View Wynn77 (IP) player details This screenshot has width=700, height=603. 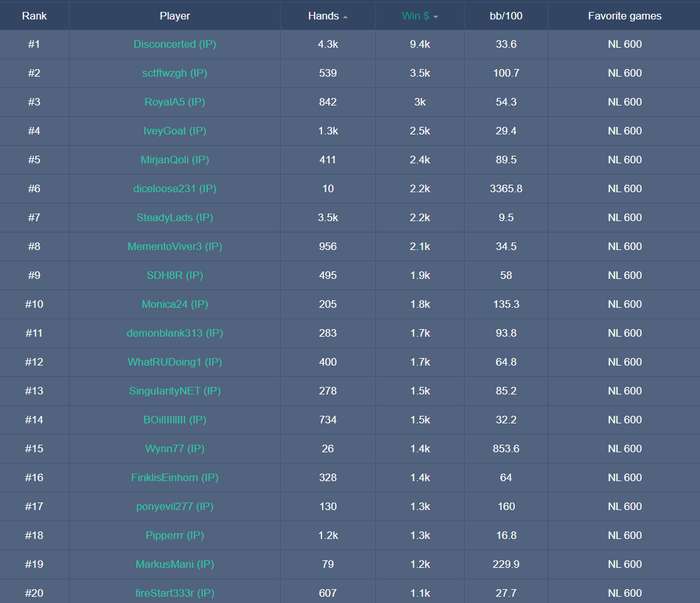(175, 449)
